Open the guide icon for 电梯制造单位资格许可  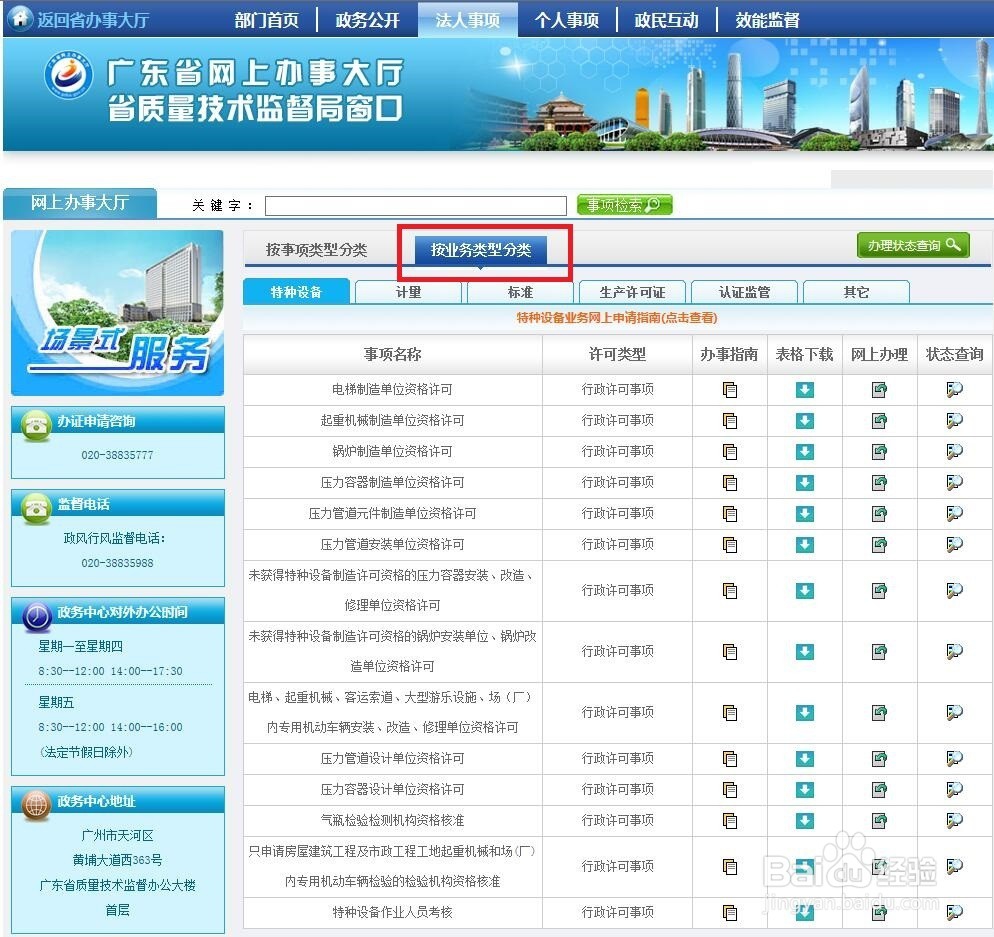730,389
